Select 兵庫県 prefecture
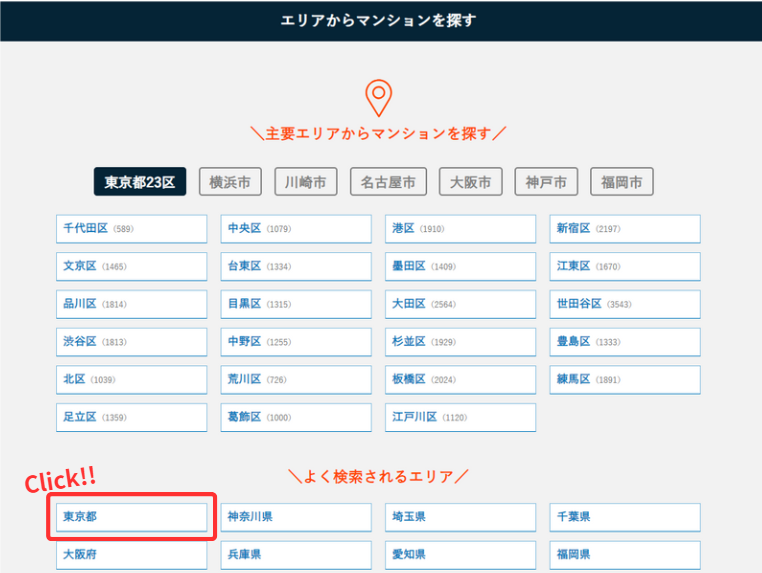The image size is (762, 573). point(296,555)
